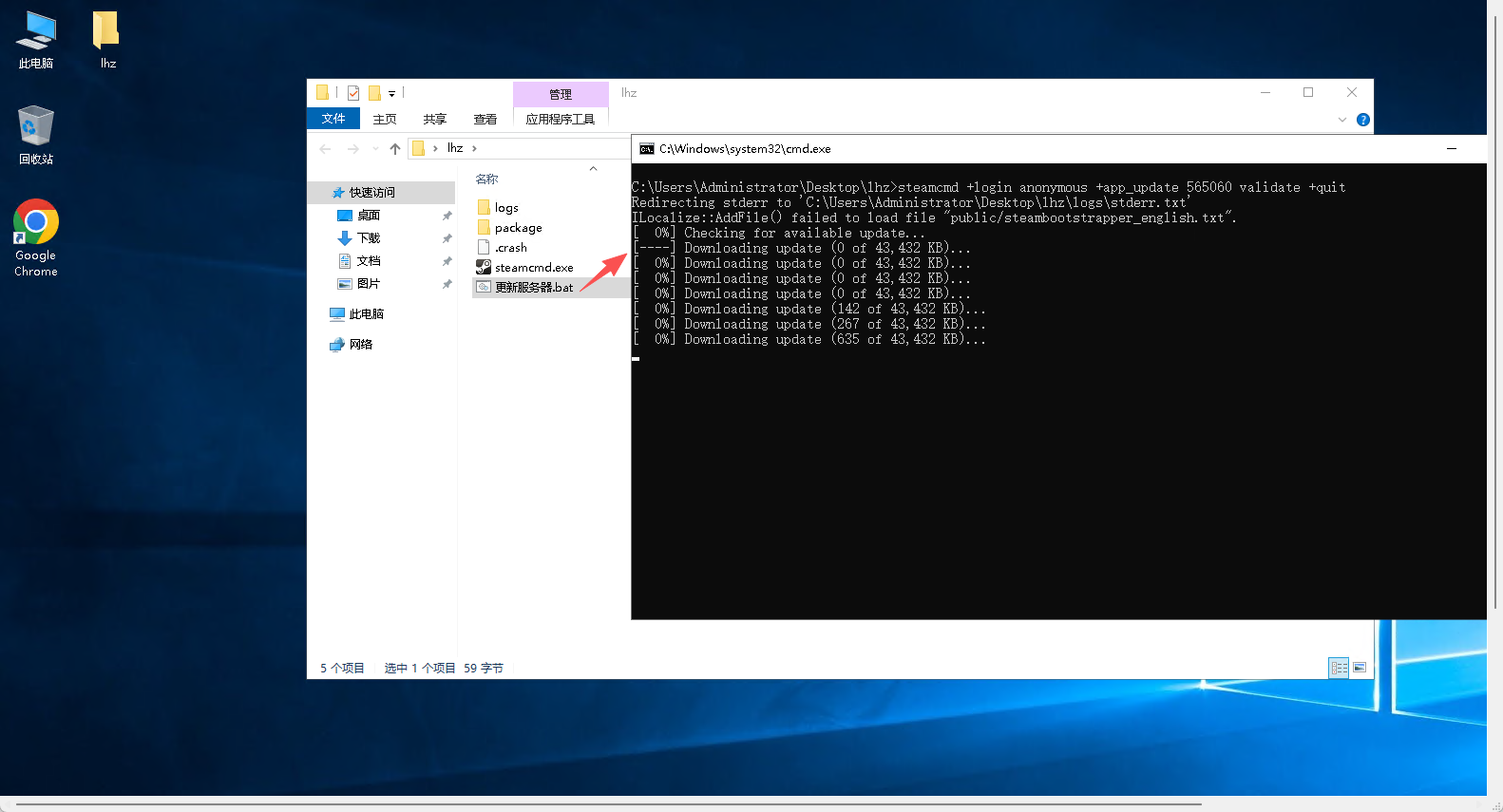1503x812 pixels.
Task: Select the 更新服务器.bat batch file
Action: coord(534,288)
